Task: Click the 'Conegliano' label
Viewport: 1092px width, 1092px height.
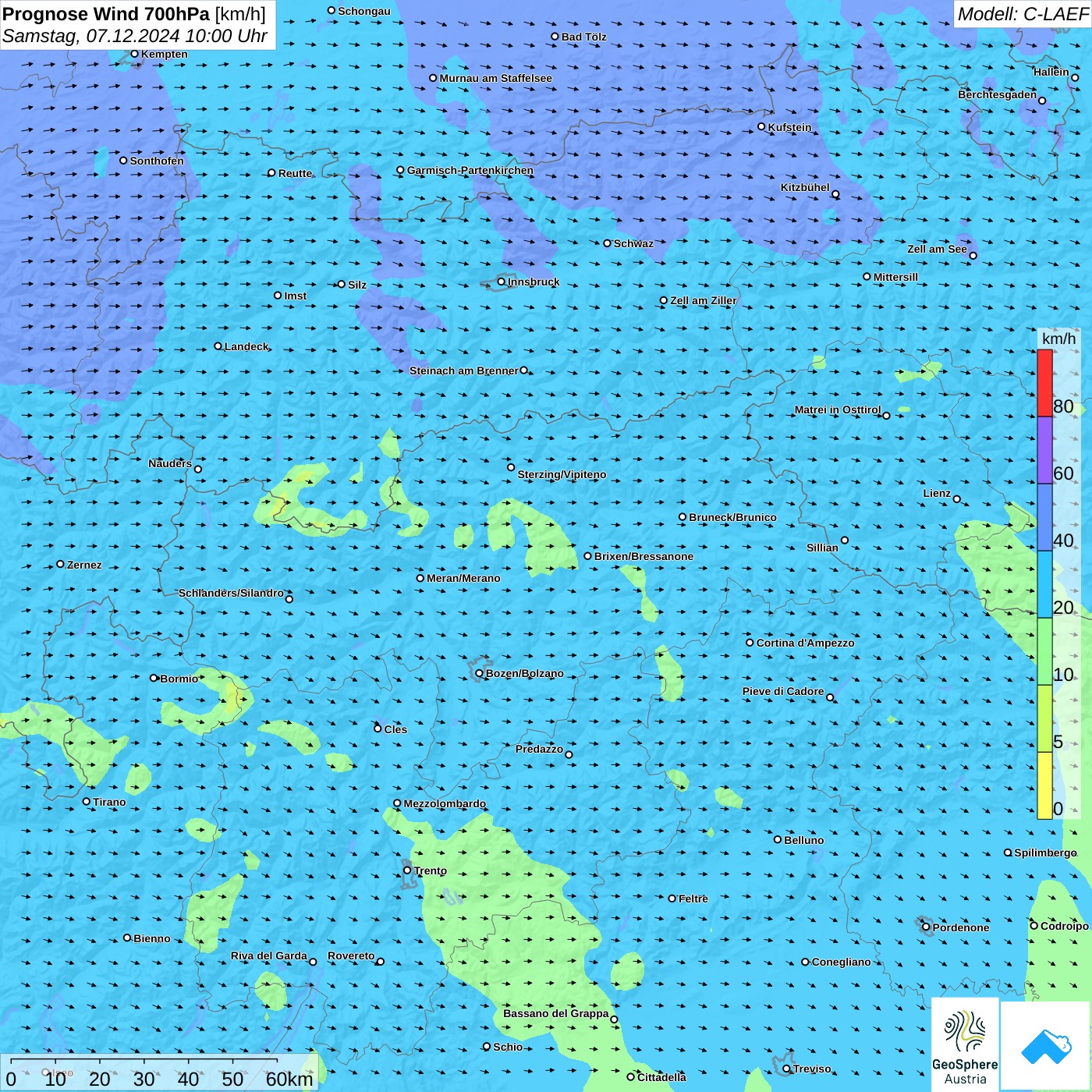Action: [x=842, y=962]
